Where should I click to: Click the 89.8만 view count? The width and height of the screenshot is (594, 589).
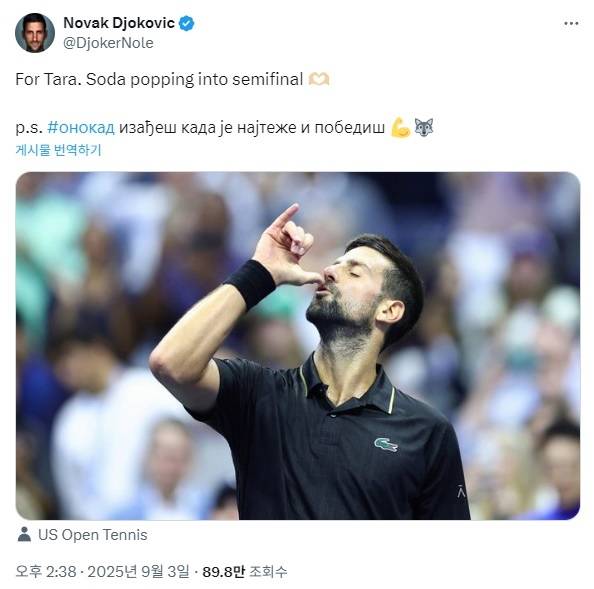click(224, 571)
